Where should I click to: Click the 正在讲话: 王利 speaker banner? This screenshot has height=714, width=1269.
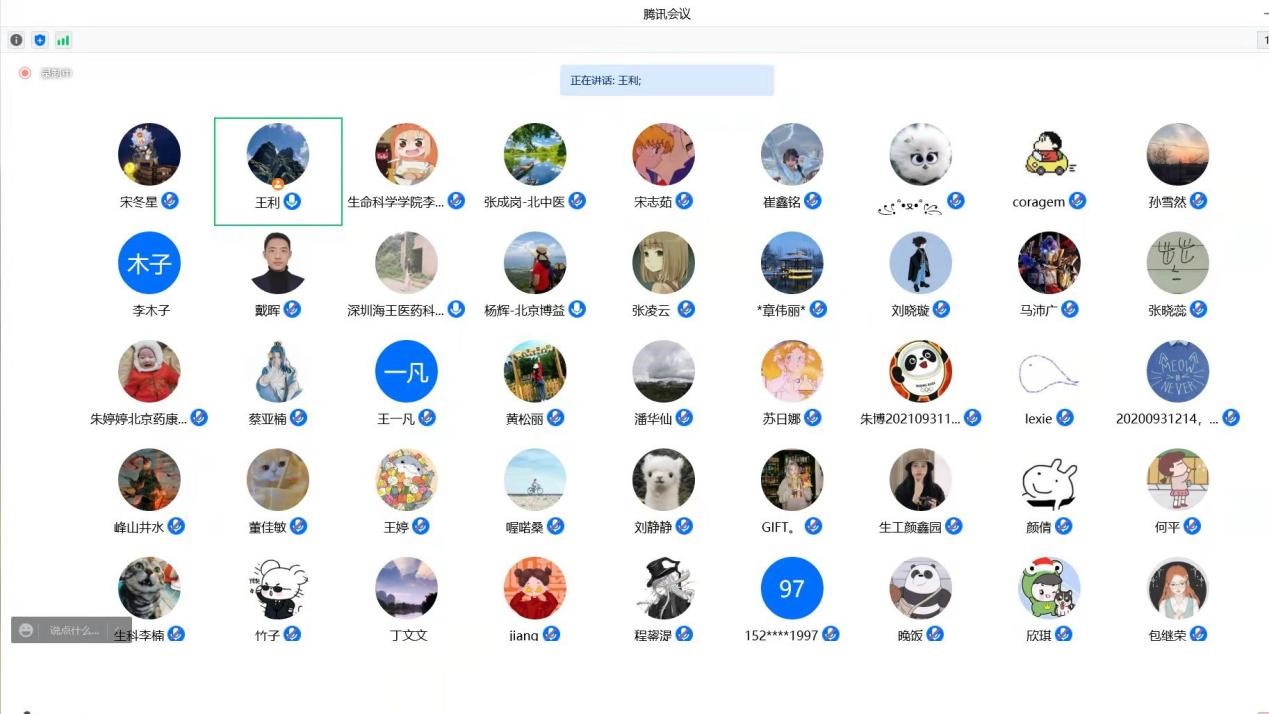point(666,80)
